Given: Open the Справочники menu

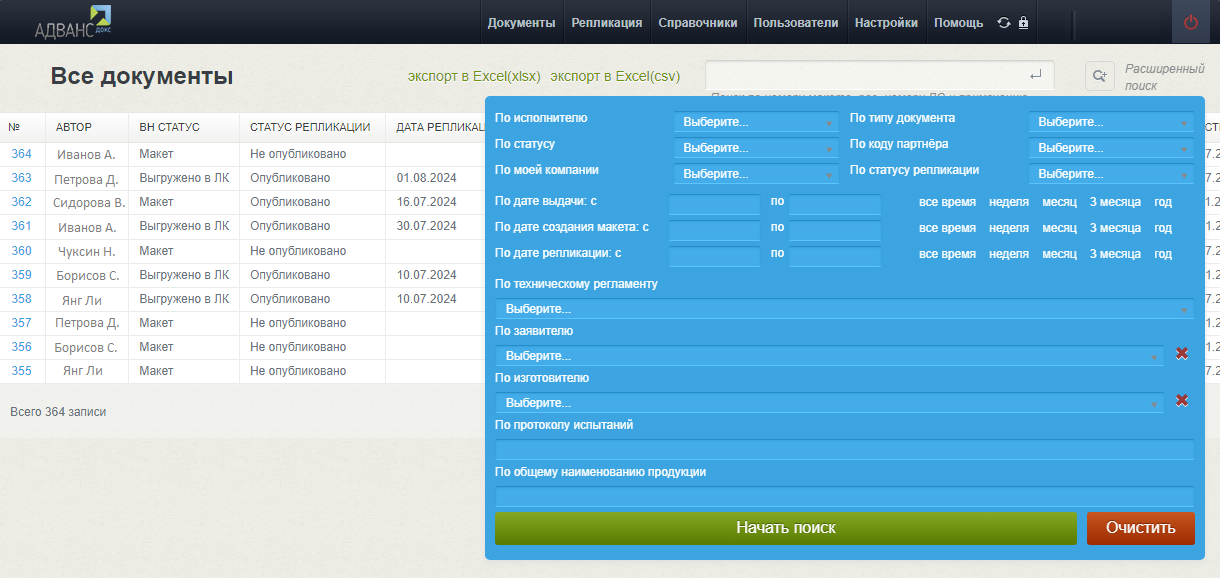Looking at the screenshot, I should (x=697, y=23).
